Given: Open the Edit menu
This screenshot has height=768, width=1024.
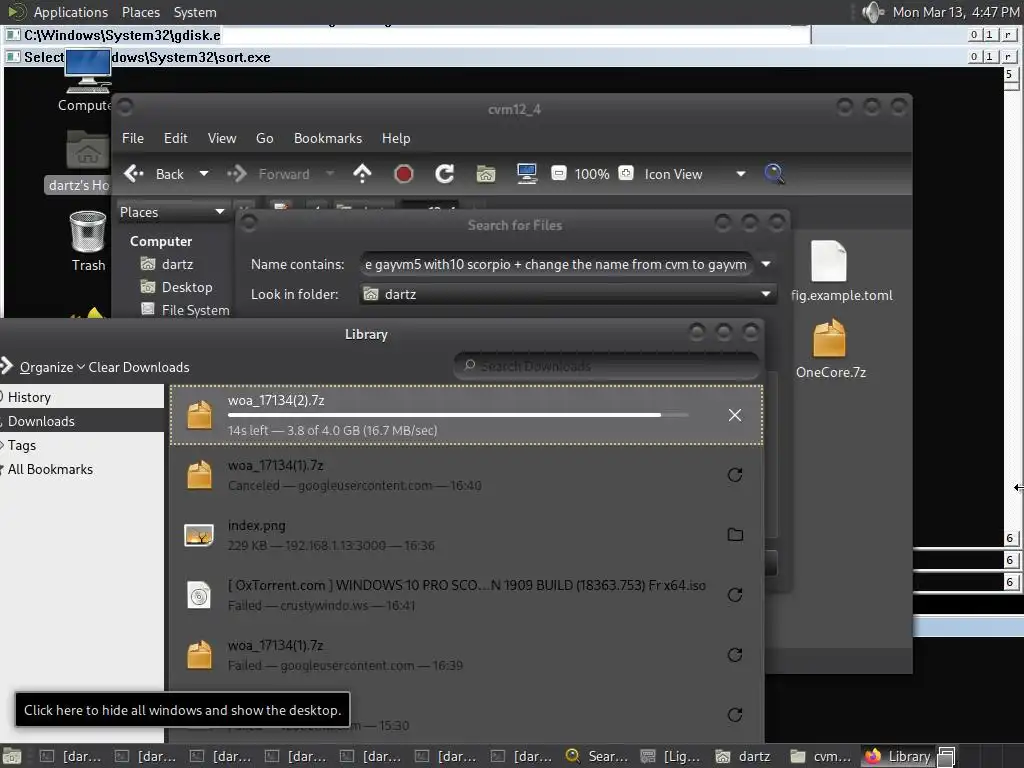Looking at the screenshot, I should click(175, 138).
